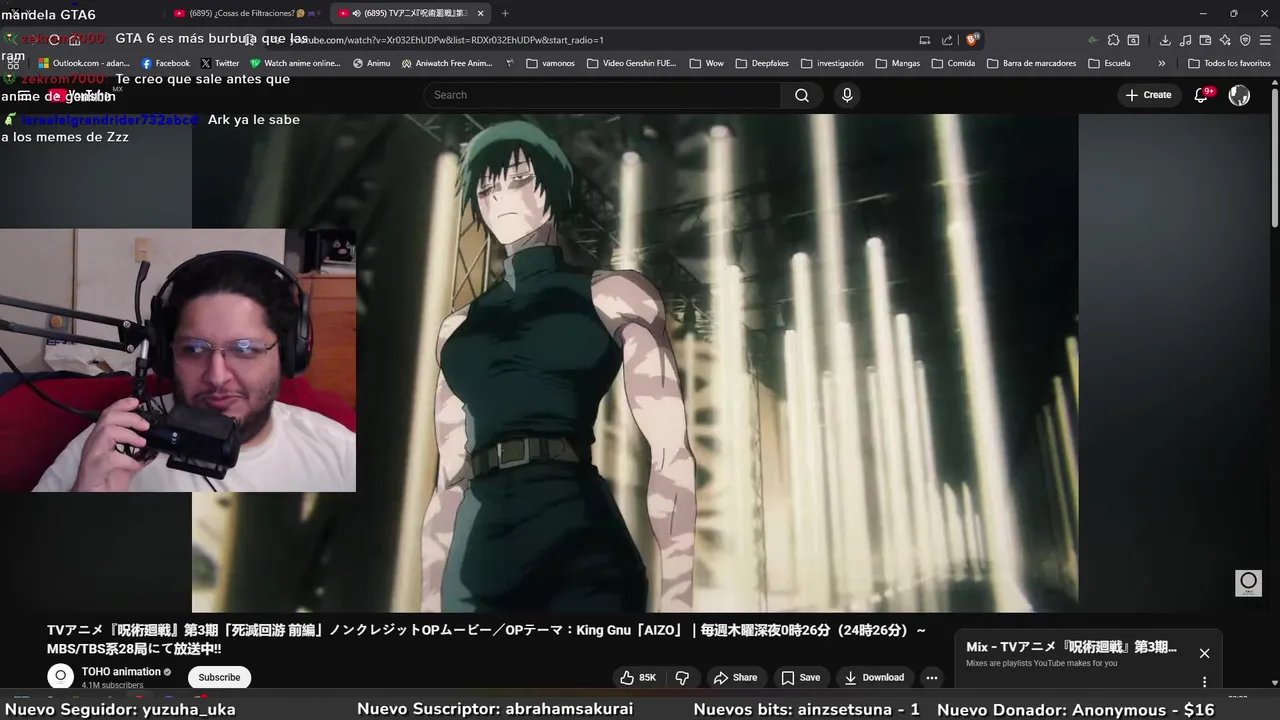This screenshot has width=1280, height=720.
Task: Subscribe to TOHO animation
Action: 219,677
